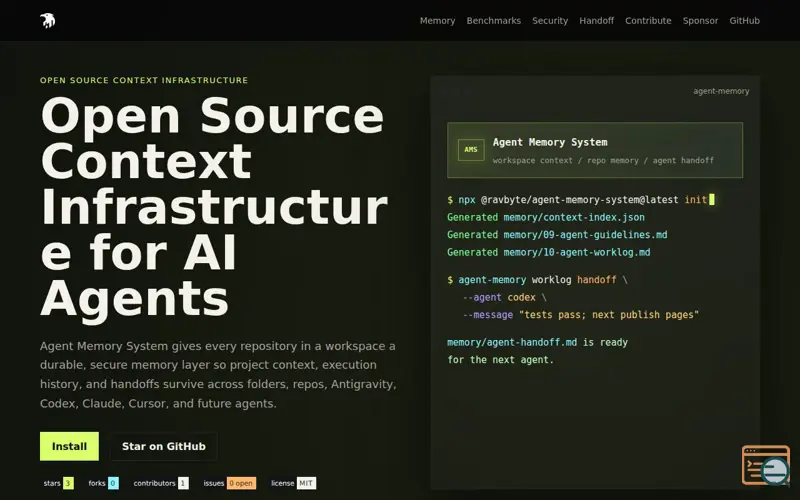800x500 pixels.
Task: Open the floating terminal widget icon
Action: (766, 465)
